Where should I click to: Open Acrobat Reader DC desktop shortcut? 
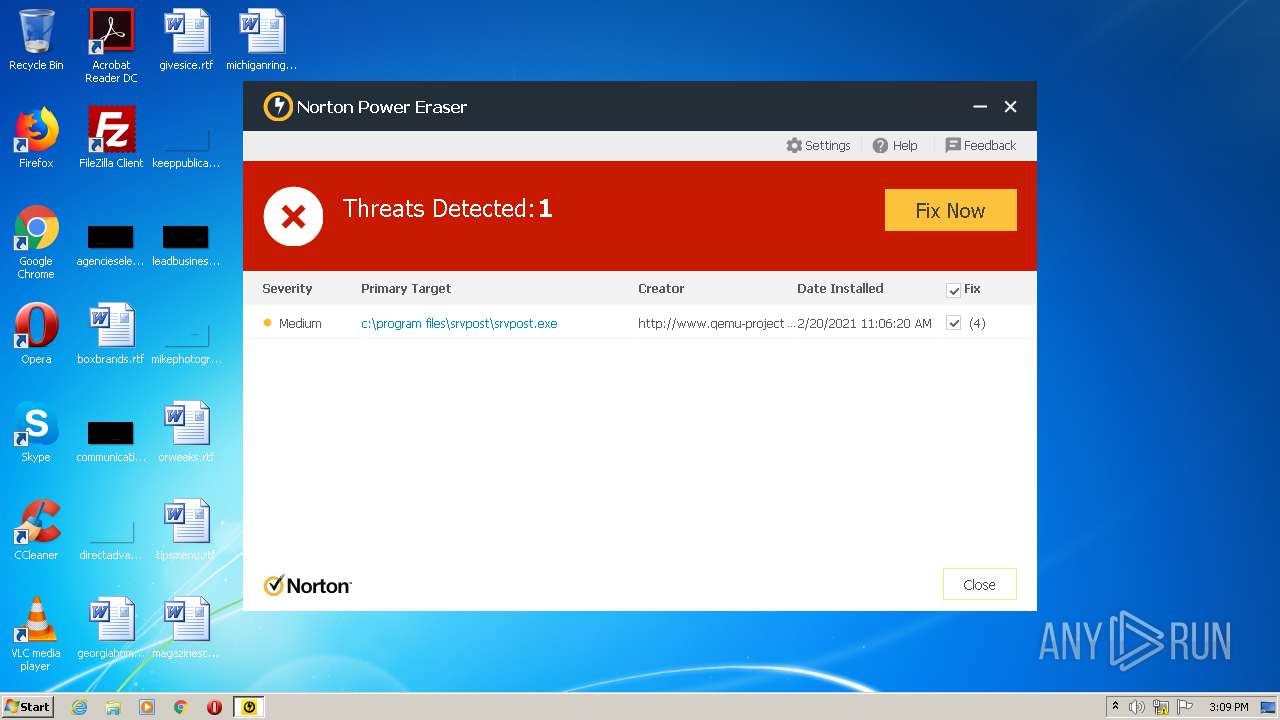pos(111,46)
